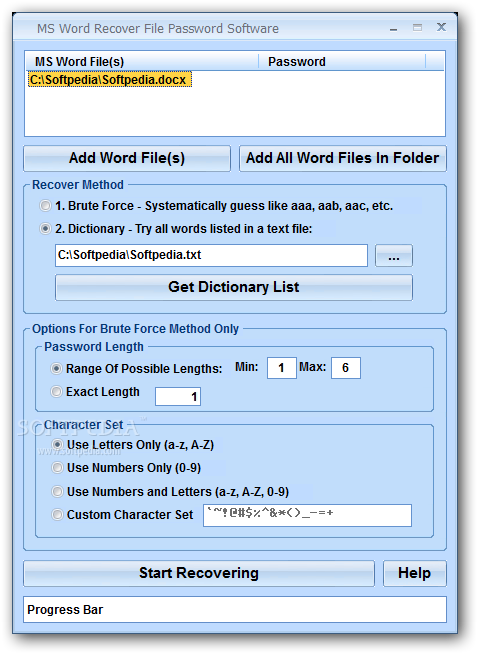
Task: Start Recovering passwords
Action: click(x=199, y=573)
